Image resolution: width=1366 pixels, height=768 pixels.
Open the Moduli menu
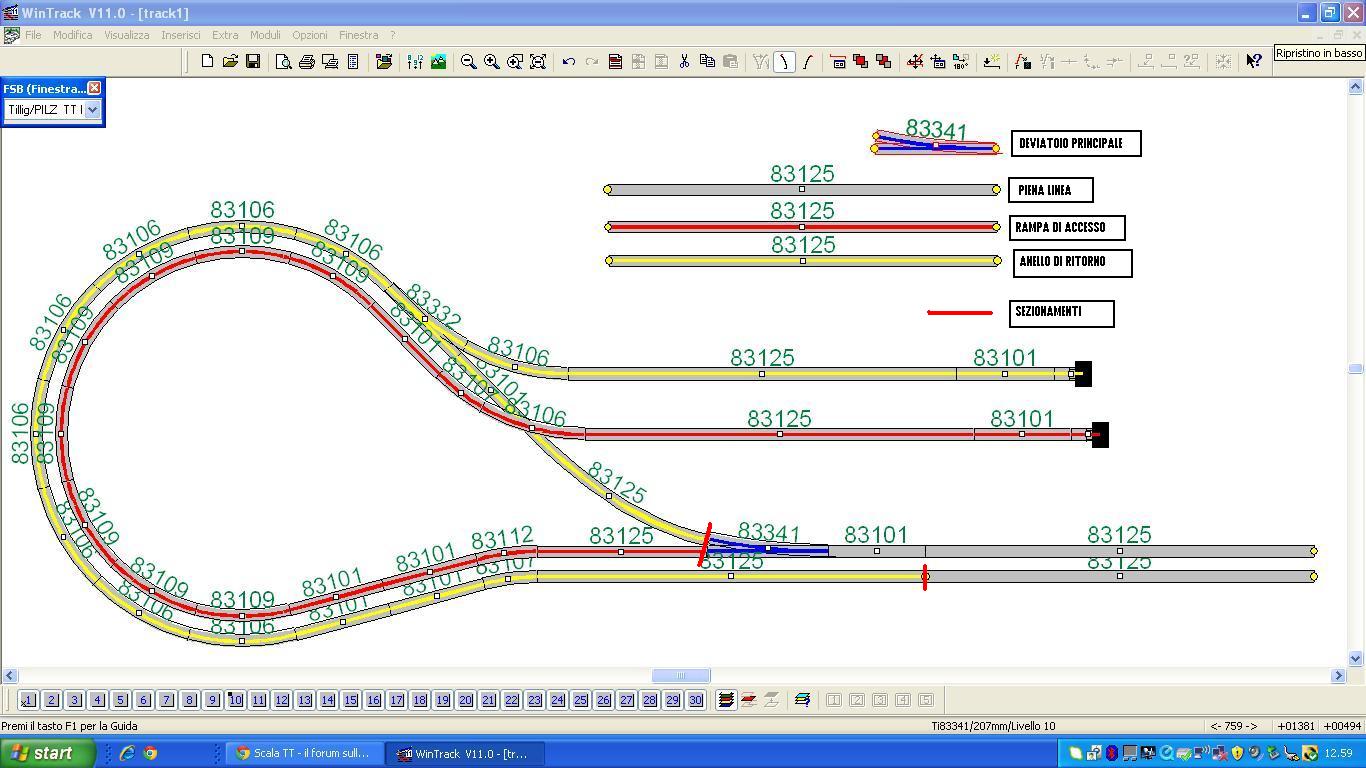(265, 35)
